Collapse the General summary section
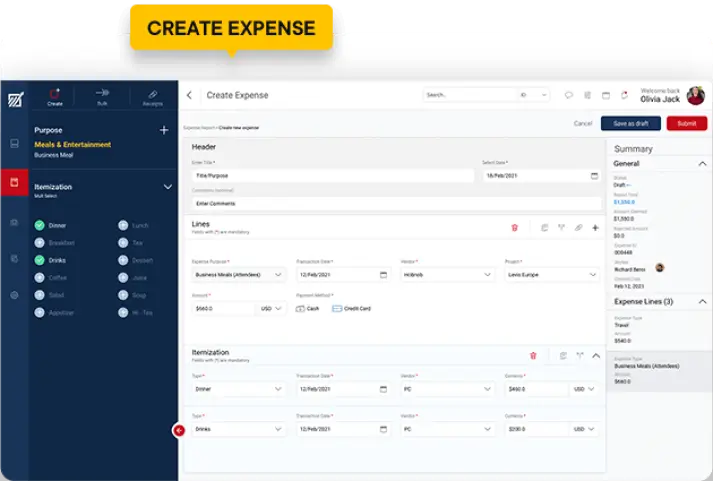Image resolution: width=713 pixels, height=481 pixels. pos(703,164)
